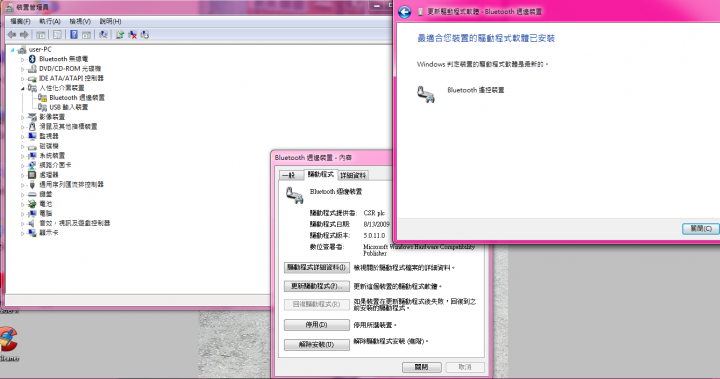Expand the 磁碟機 category
Screen dimensions: 720x379
click(22, 146)
